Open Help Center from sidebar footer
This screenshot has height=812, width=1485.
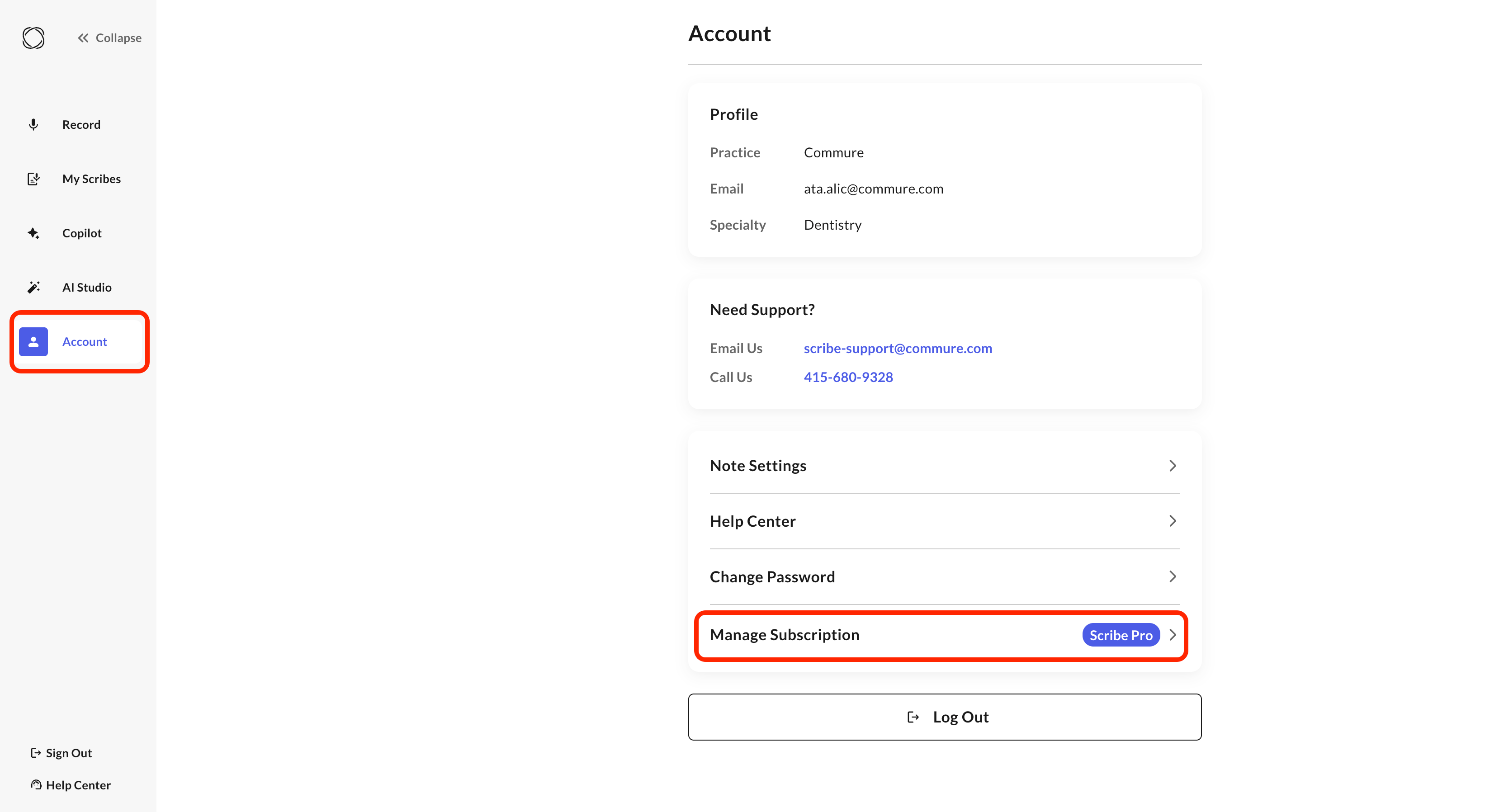[71, 785]
